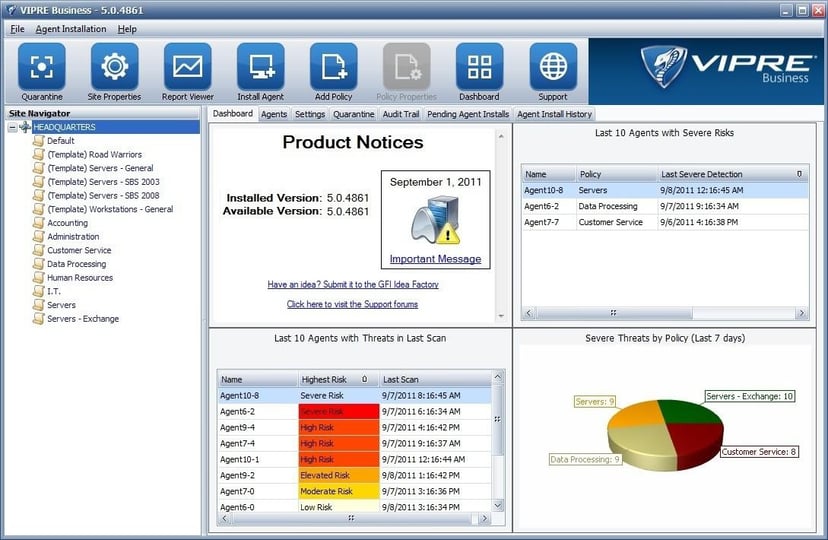Click the Site Properties gear icon
Screen dimensions: 828x540
coord(114,67)
